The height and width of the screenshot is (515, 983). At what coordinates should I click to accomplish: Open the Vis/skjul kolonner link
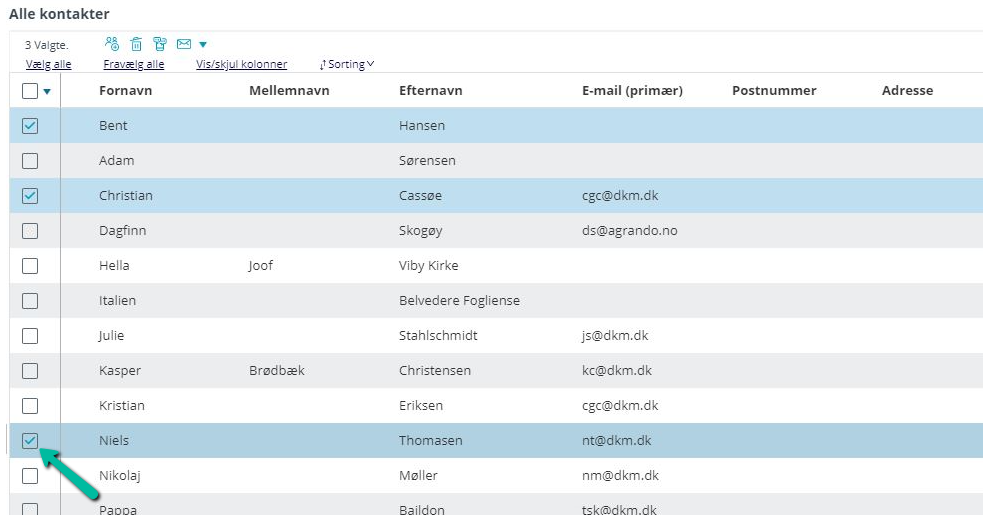241,64
